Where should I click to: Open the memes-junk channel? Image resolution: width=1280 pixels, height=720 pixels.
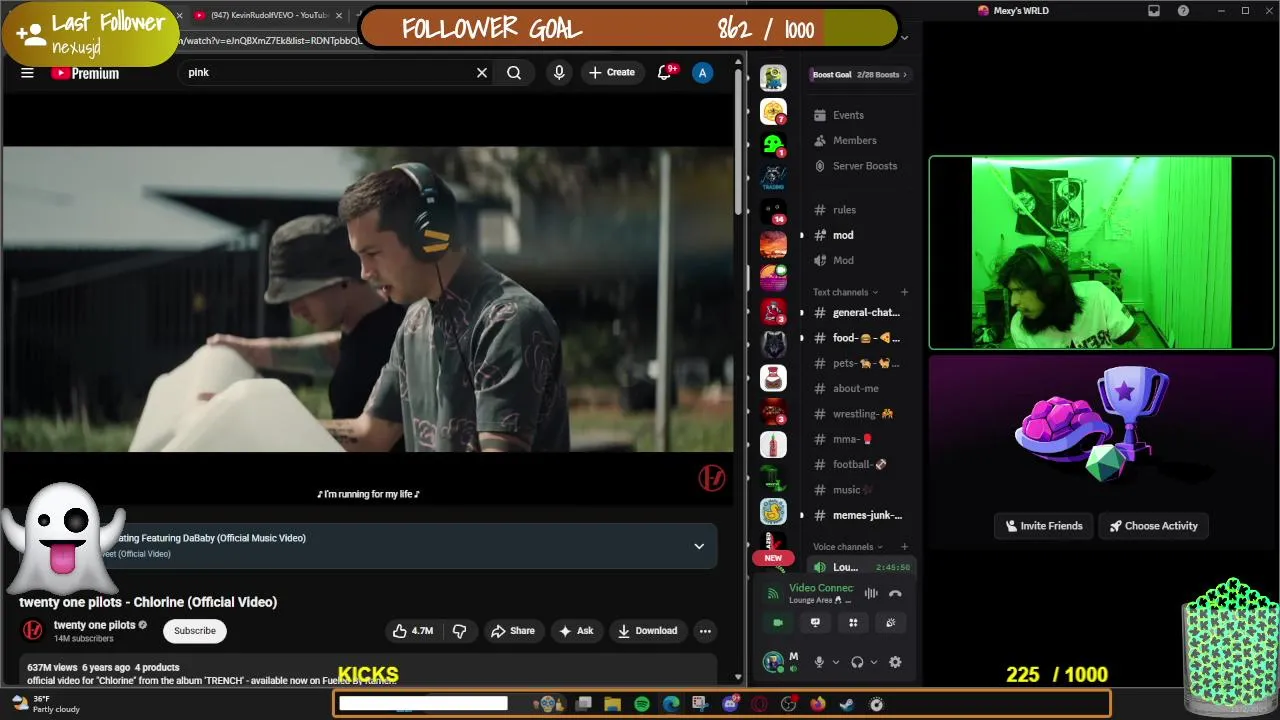pos(867,515)
